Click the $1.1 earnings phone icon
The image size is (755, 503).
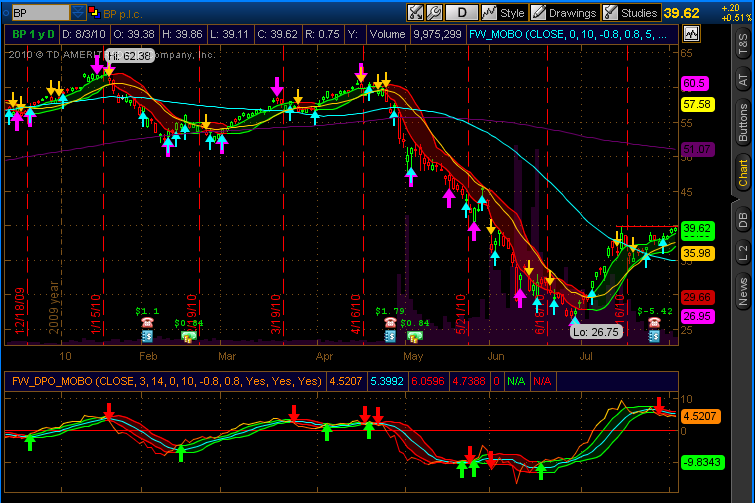(x=147, y=322)
